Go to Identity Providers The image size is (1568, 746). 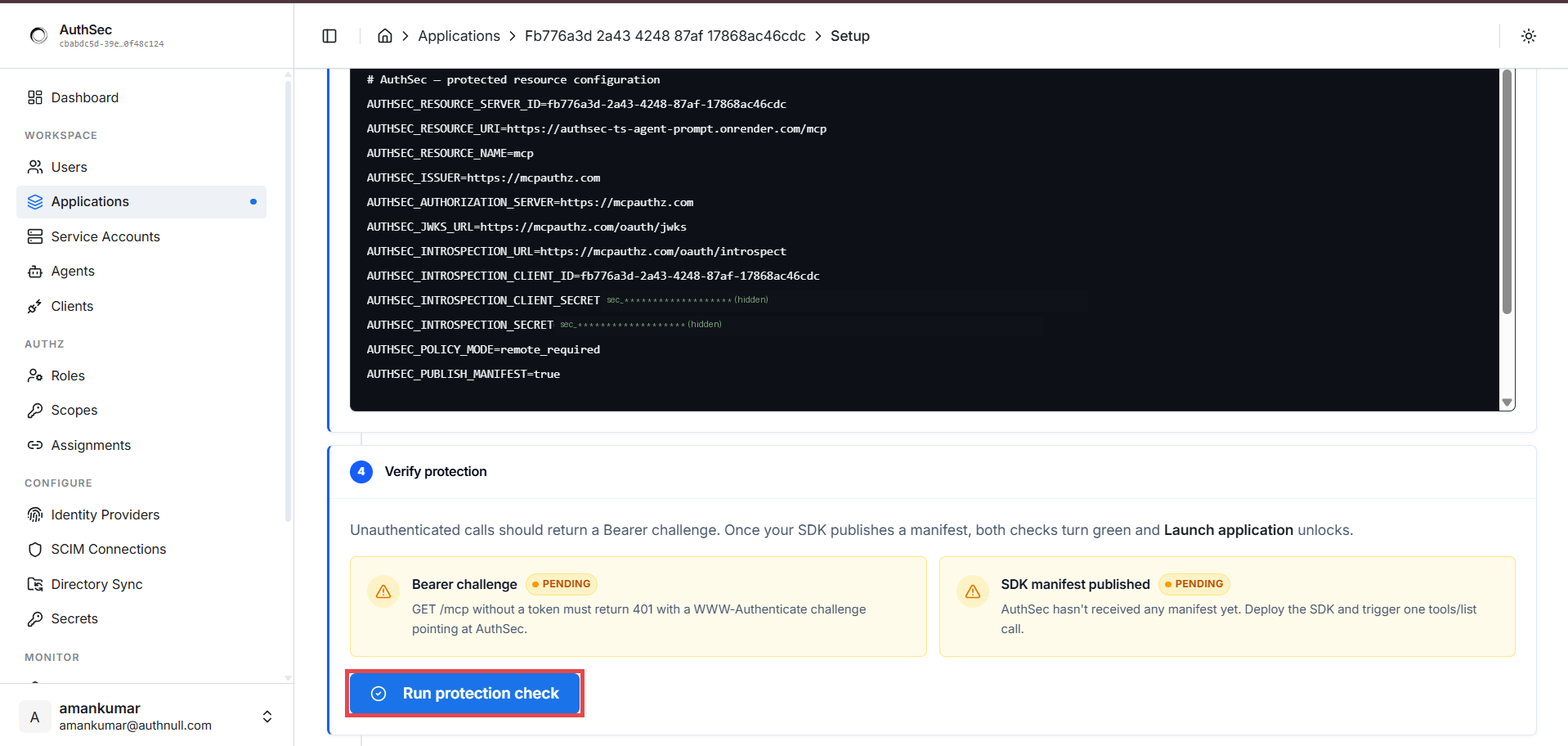tap(141, 515)
